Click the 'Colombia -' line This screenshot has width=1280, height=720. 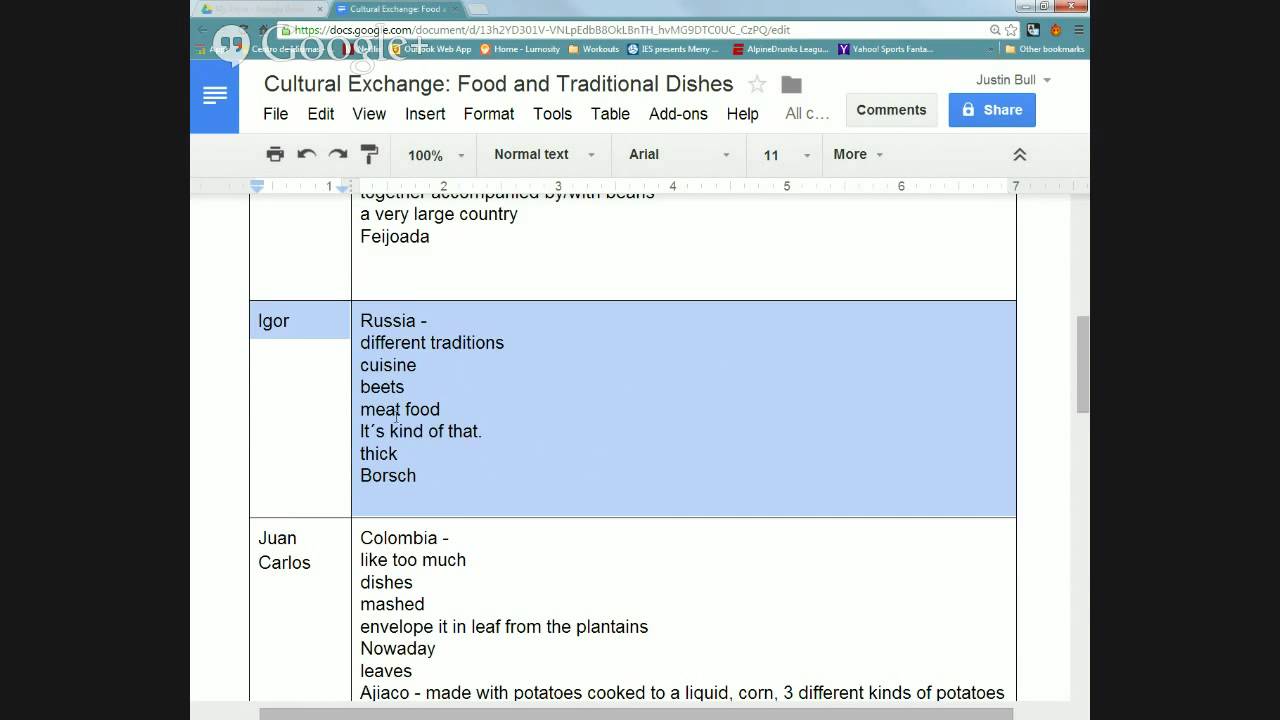(404, 538)
